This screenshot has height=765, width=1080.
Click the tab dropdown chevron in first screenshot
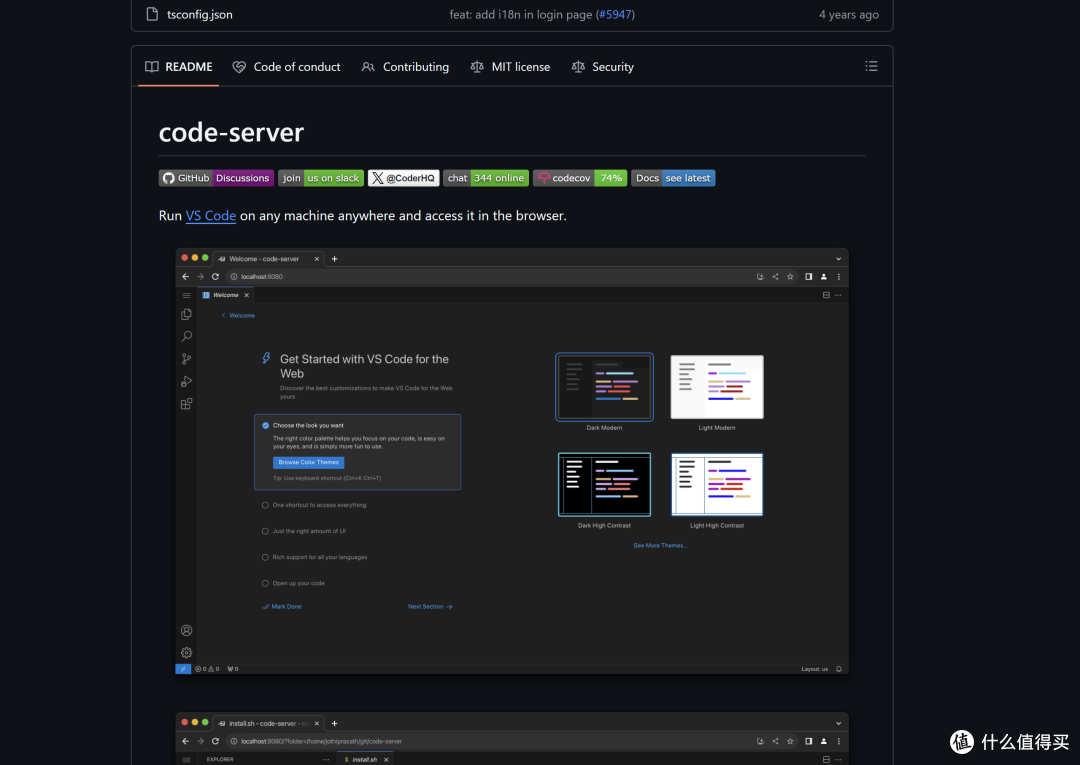(838, 259)
